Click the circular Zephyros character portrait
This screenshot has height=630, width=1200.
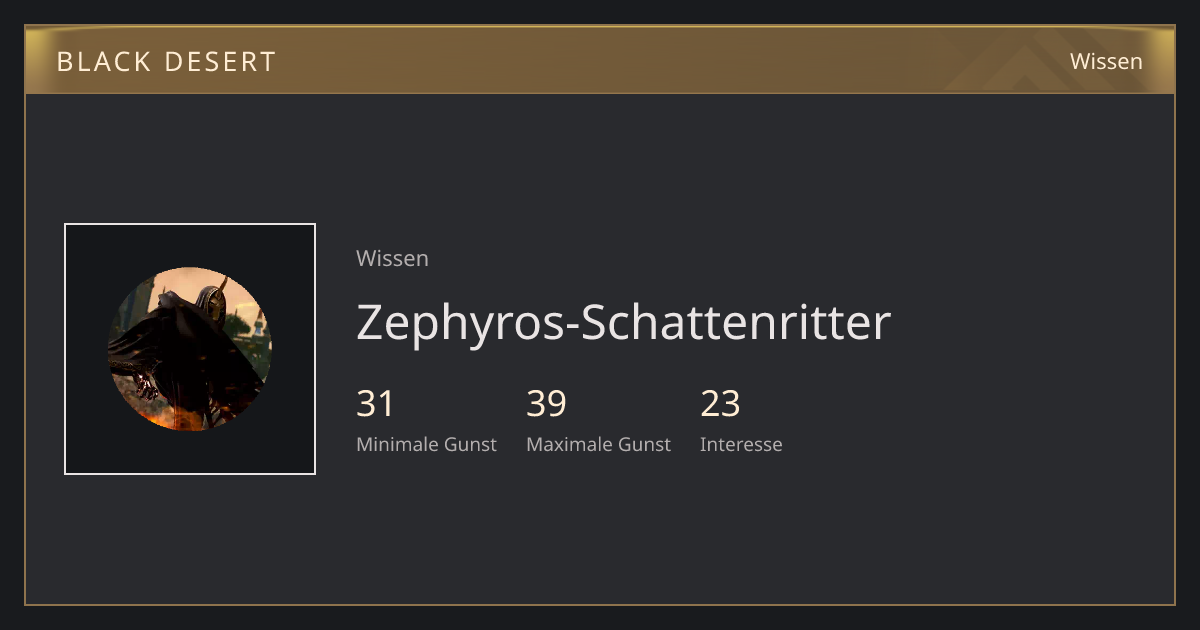(x=190, y=349)
